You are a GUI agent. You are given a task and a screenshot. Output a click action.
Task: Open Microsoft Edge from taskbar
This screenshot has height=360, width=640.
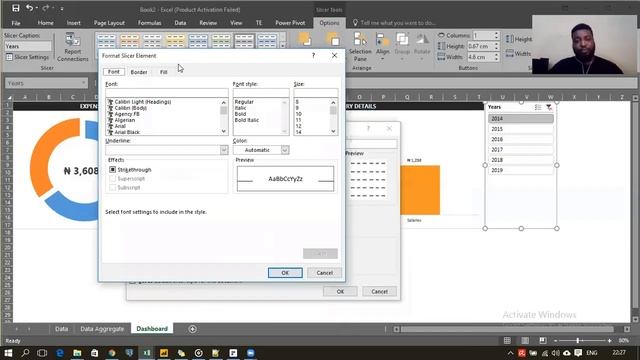(60, 353)
